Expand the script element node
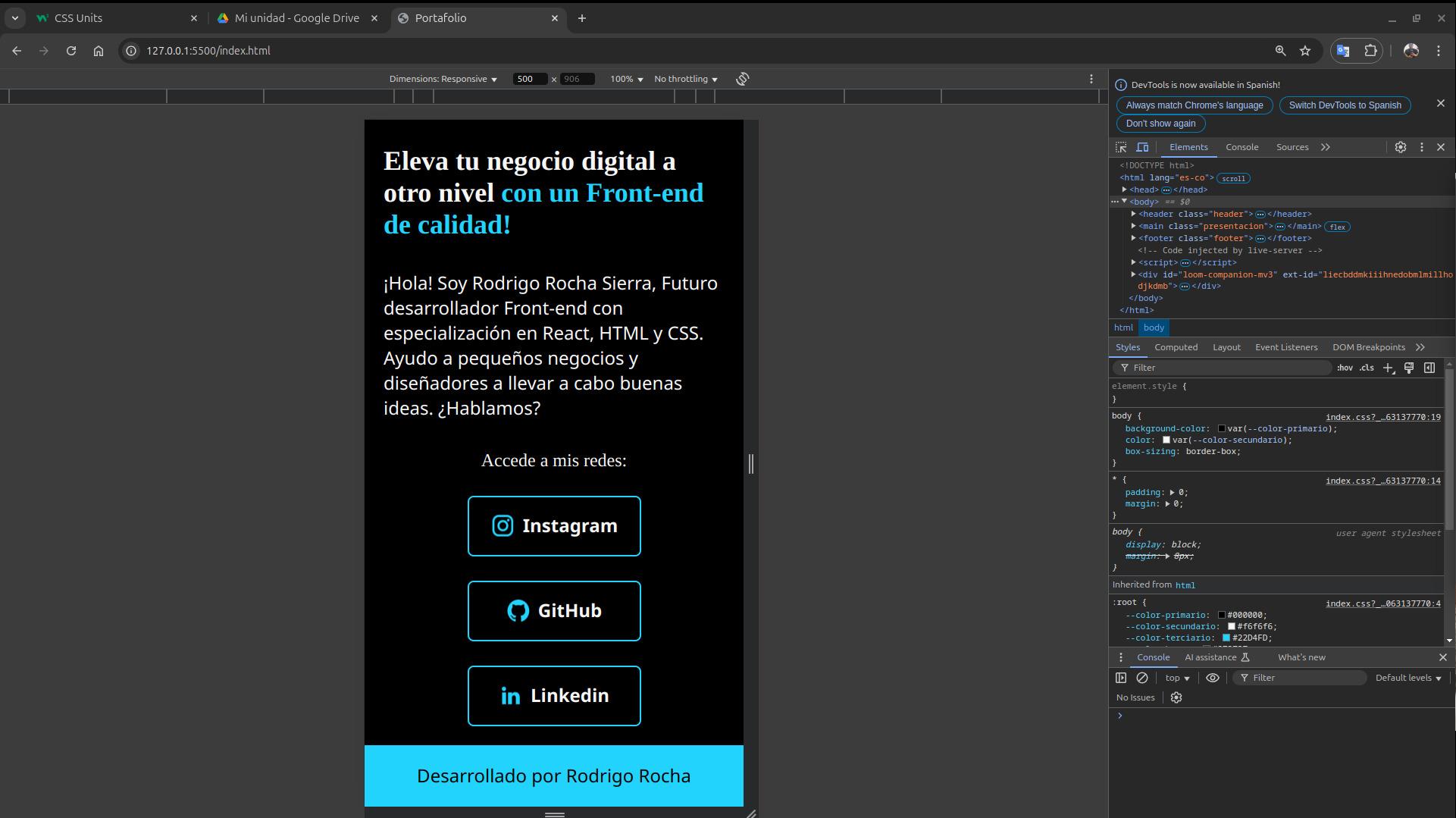Viewport: 1456px width, 818px height. pyautogui.click(x=1134, y=262)
